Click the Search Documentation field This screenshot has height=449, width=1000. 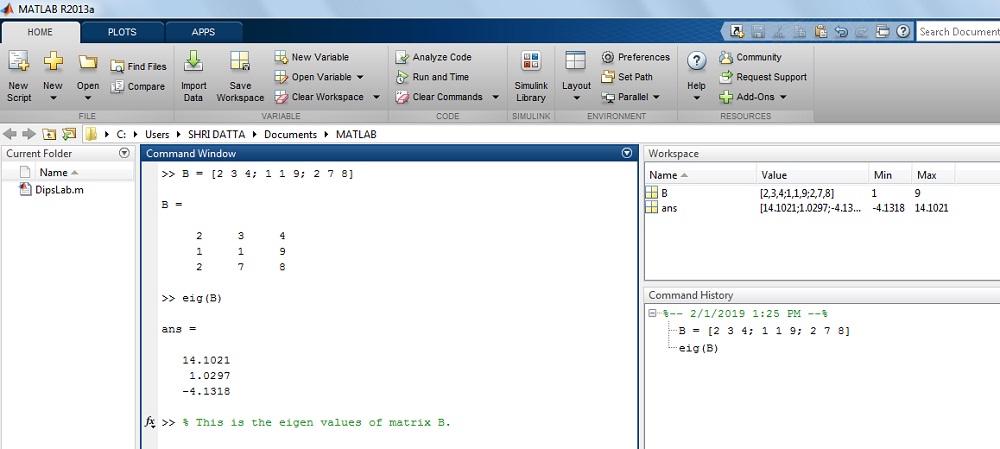[x=958, y=32]
